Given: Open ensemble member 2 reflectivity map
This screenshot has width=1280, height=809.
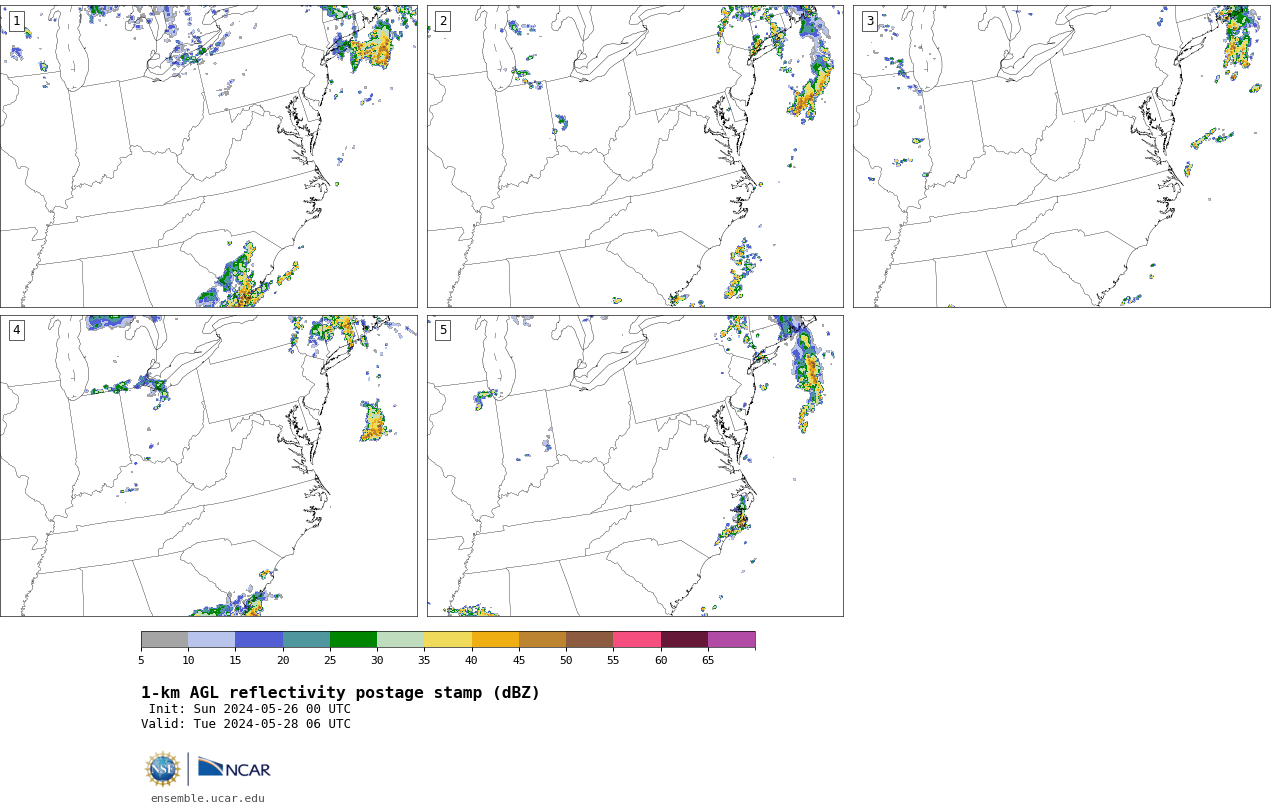Looking at the screenshot, I should pos(635,156).
